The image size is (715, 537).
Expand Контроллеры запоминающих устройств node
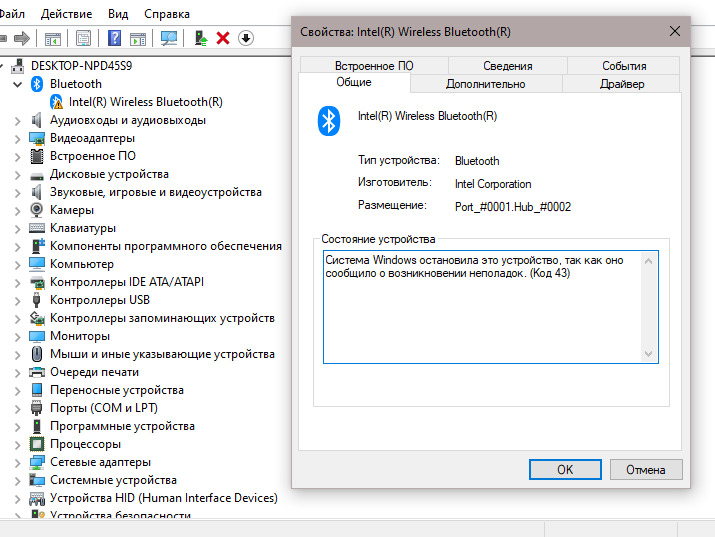(x=18, y=319)
